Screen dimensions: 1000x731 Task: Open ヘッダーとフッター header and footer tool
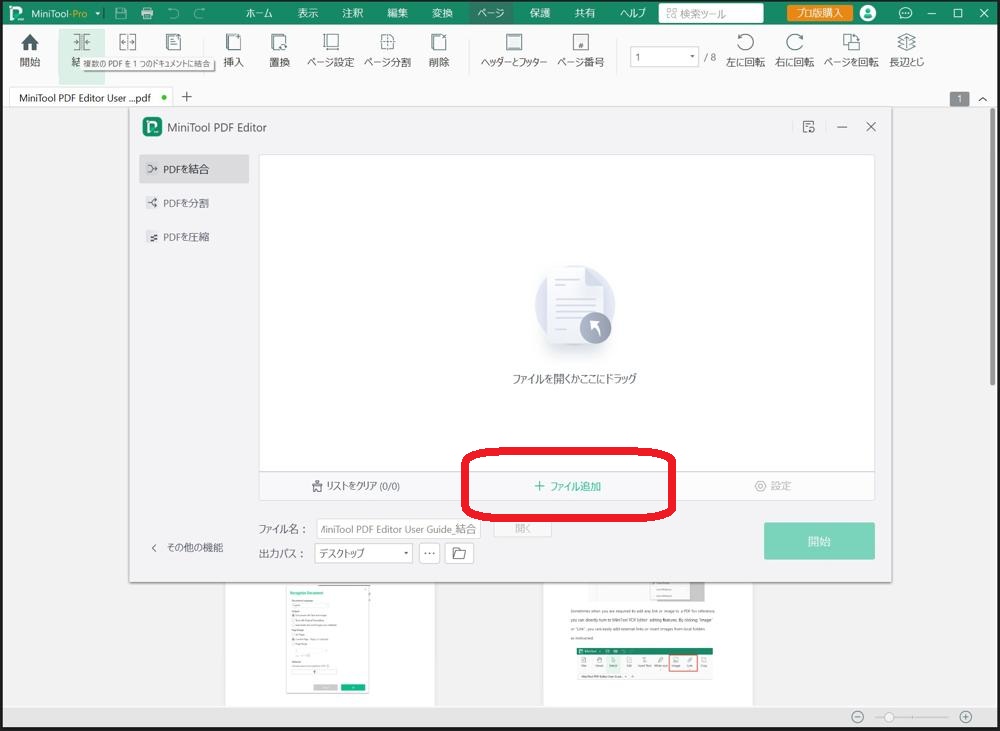(x=514, y=51)
